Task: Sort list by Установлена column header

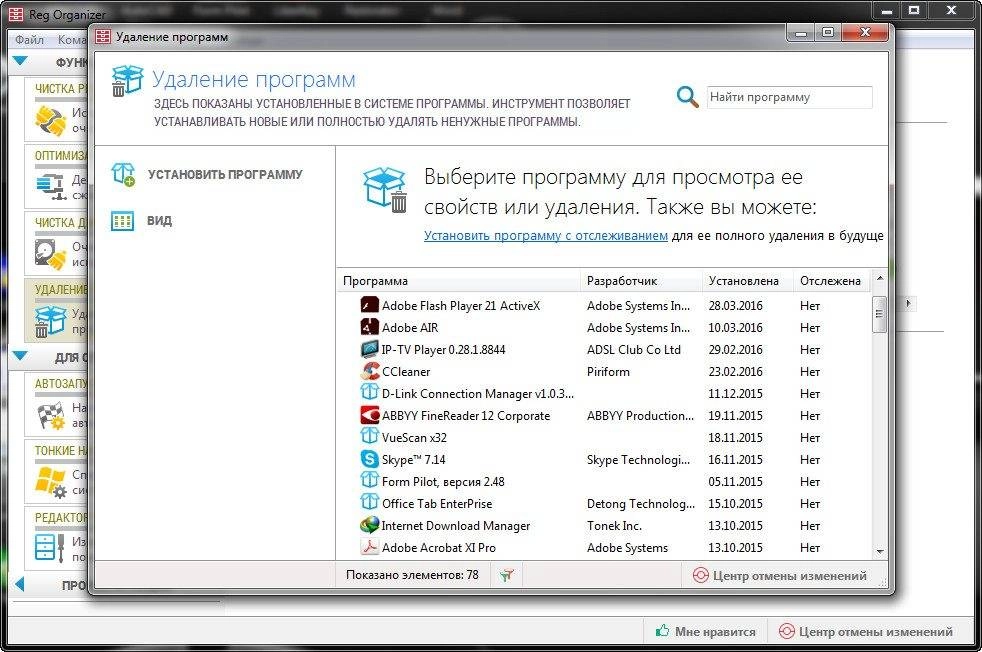Action: pos(747,281)
